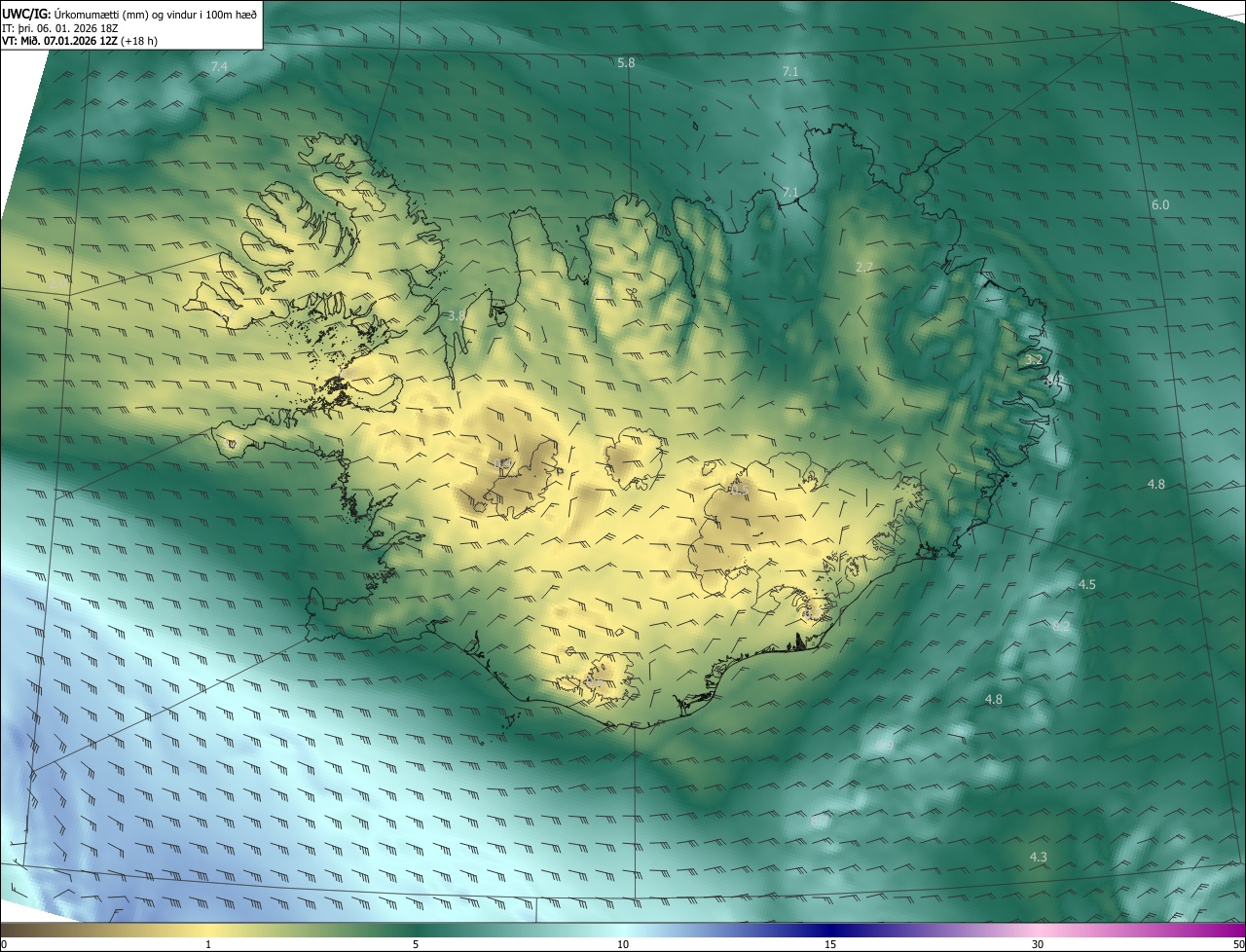Click the 4.5 value label on the map
The image size is (1246, 952).
(x=1087, y=584)
